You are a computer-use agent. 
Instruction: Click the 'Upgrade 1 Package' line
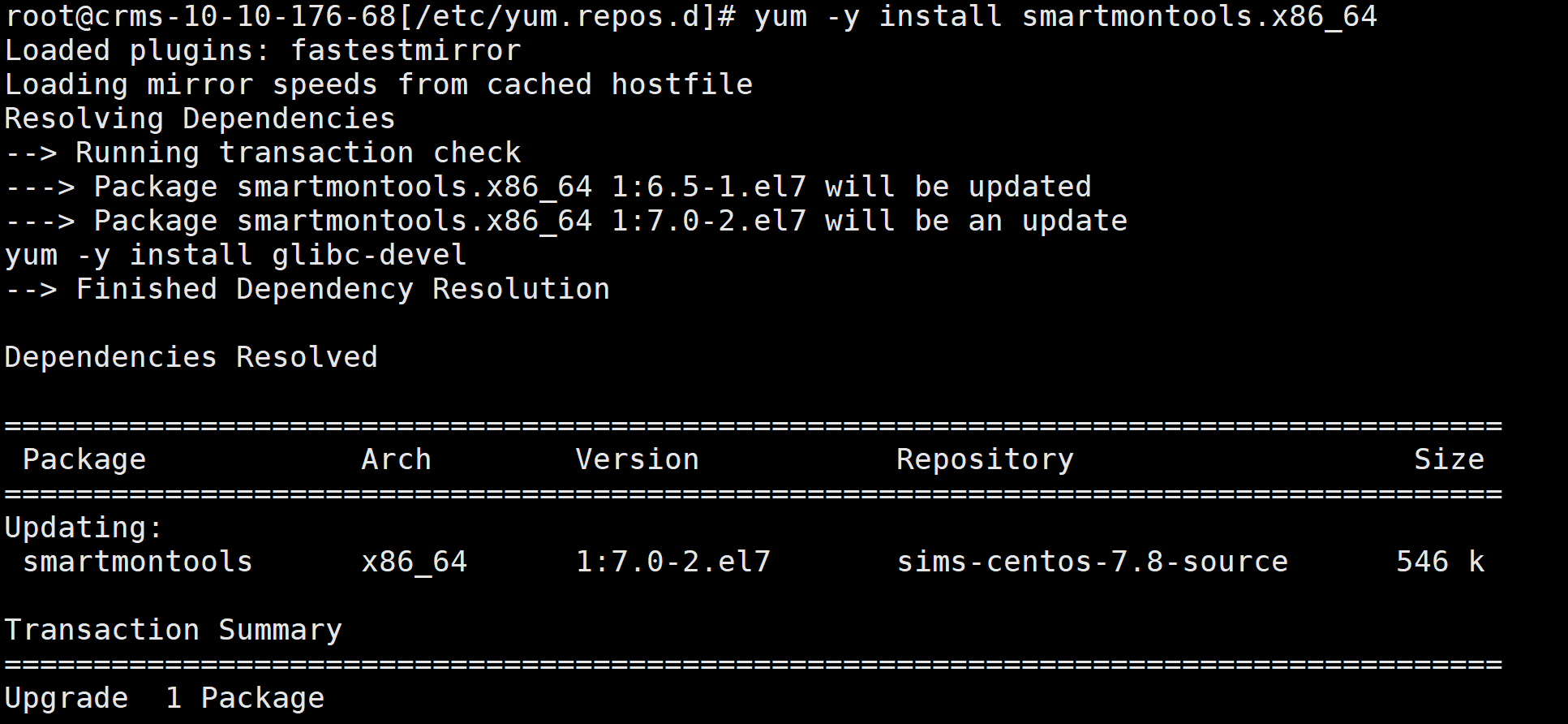click(165, 699)
